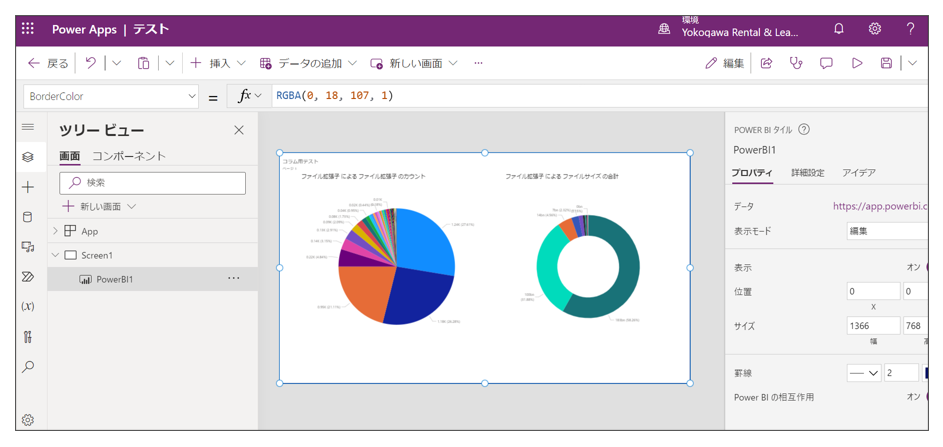This screenshot has height=447, width=943.
Task: Expand the undo dropdown chevron
Action: tap(117, 63)
